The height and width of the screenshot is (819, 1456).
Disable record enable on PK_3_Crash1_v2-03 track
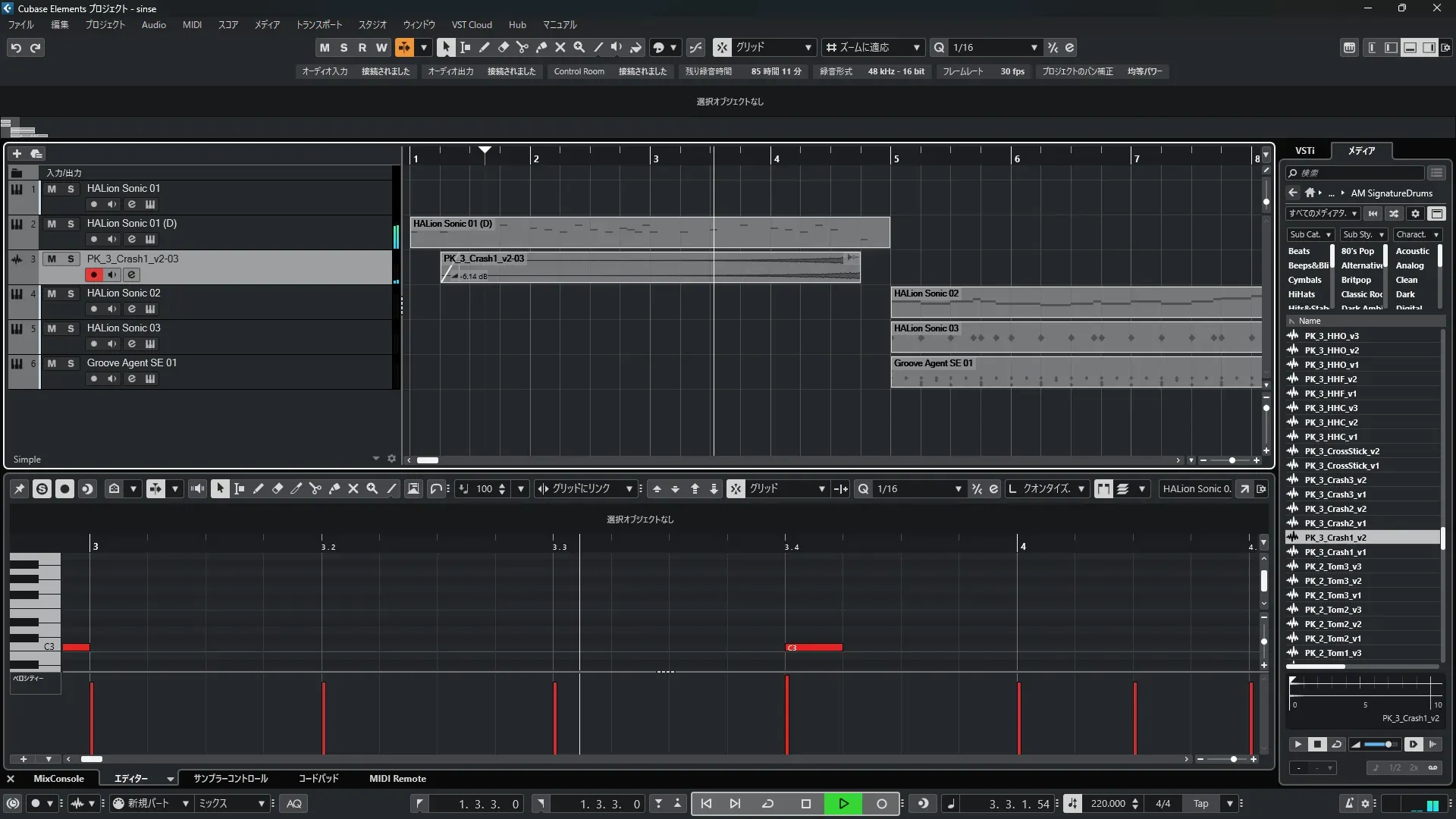93,275
